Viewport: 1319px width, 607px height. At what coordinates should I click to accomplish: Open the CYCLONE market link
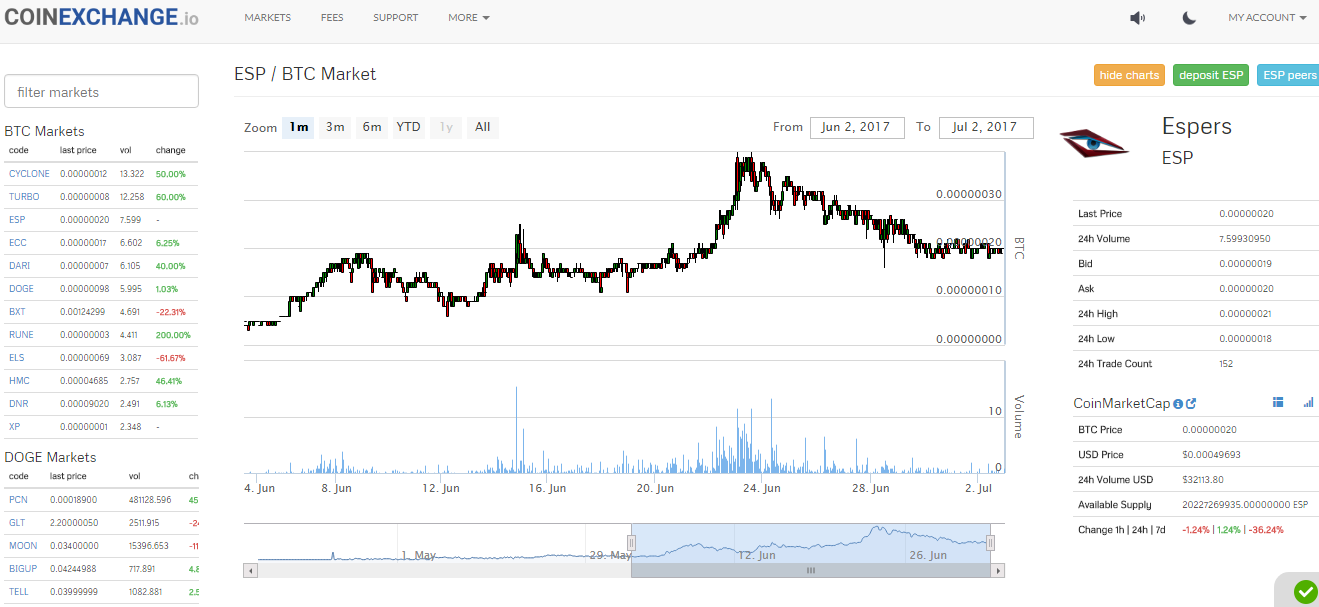[x=29, y=174]
